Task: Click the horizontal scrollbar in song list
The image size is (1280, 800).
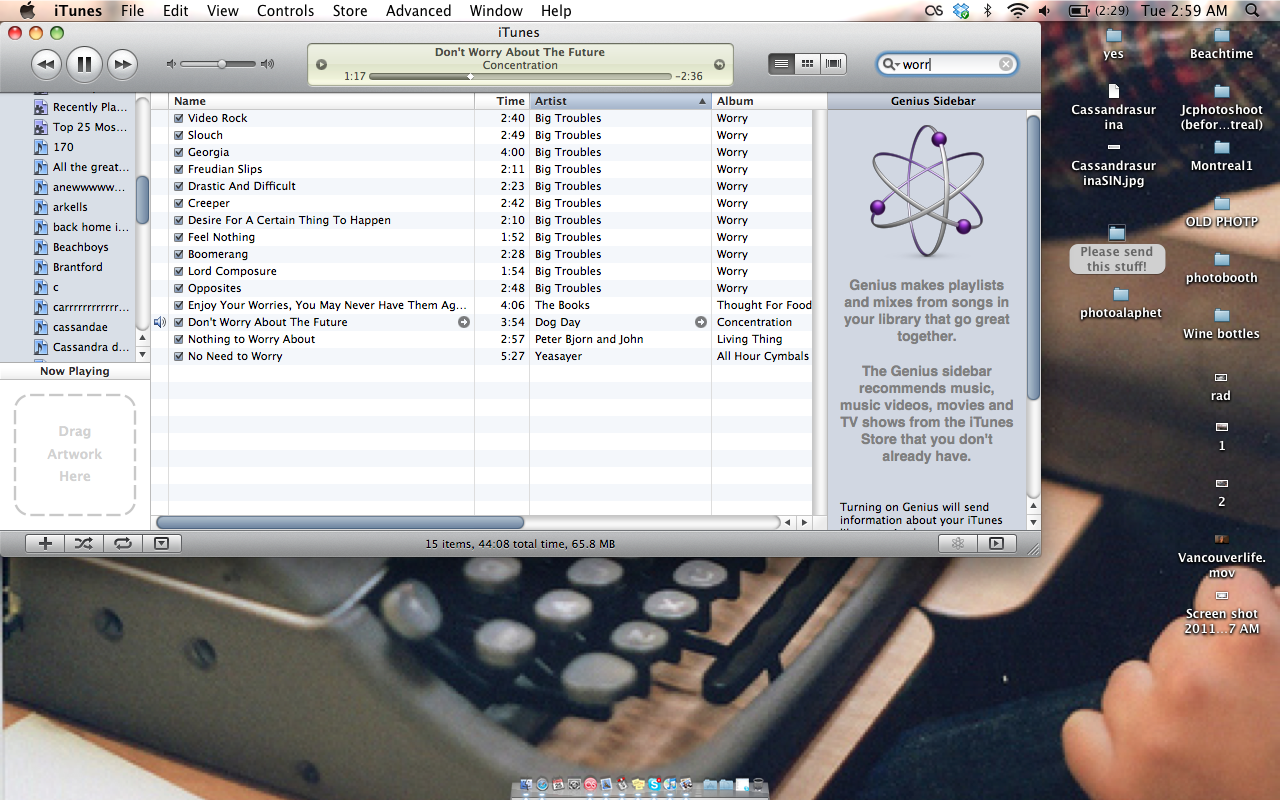Action: tap(340, 522)
